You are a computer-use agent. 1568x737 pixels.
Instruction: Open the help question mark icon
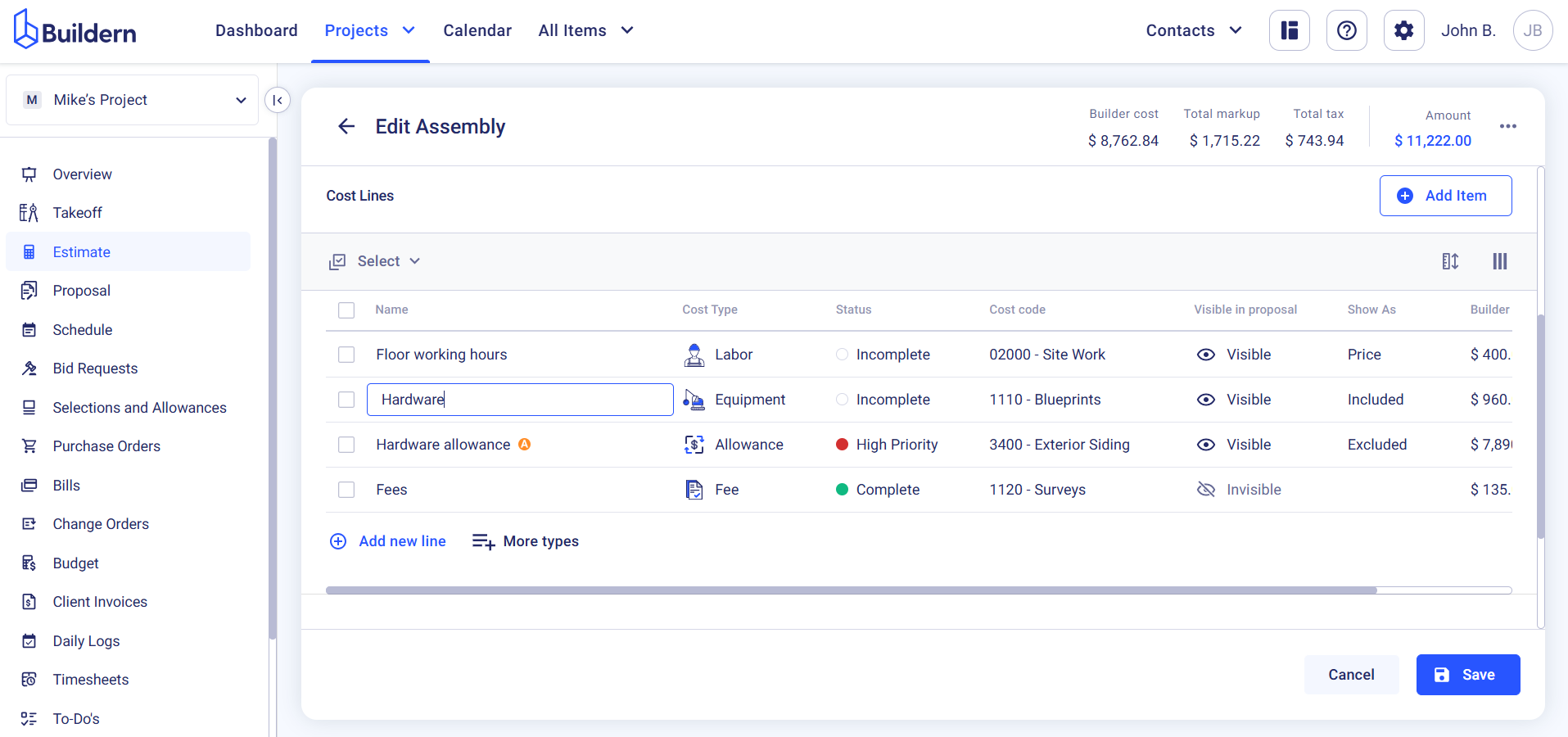pyautogui.click(x=1347, y=30)
